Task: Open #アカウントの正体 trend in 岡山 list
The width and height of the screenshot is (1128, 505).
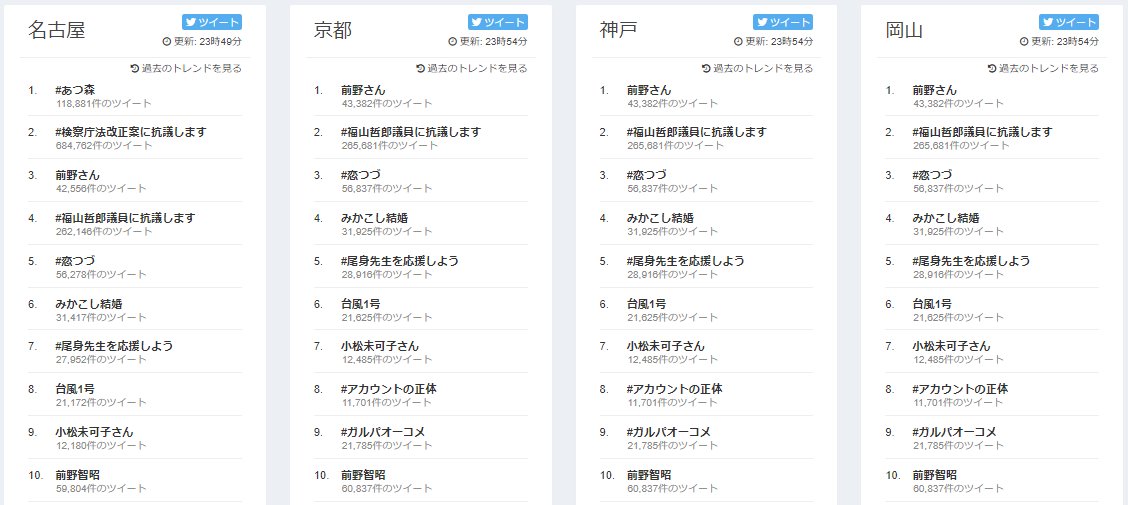Action: pos(960,389)
